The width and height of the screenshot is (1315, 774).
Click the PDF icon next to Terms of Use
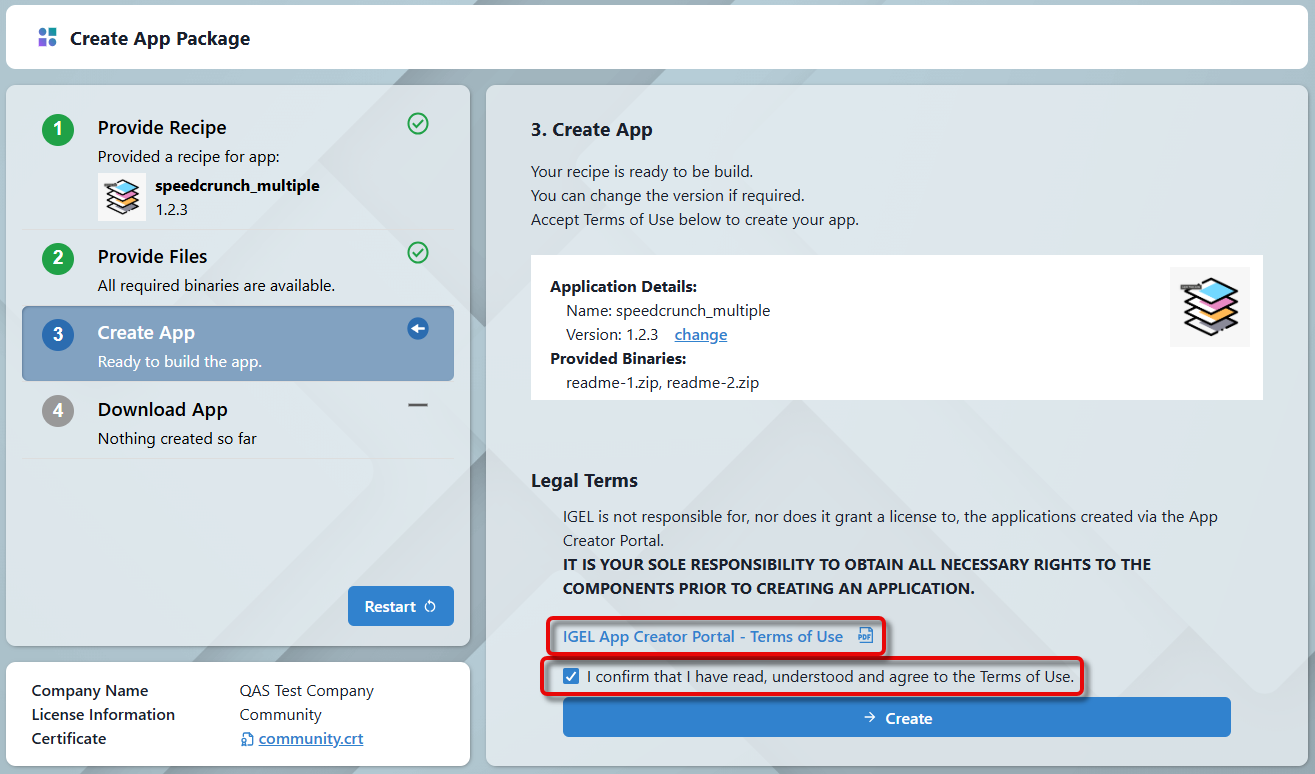coord(865,636)
